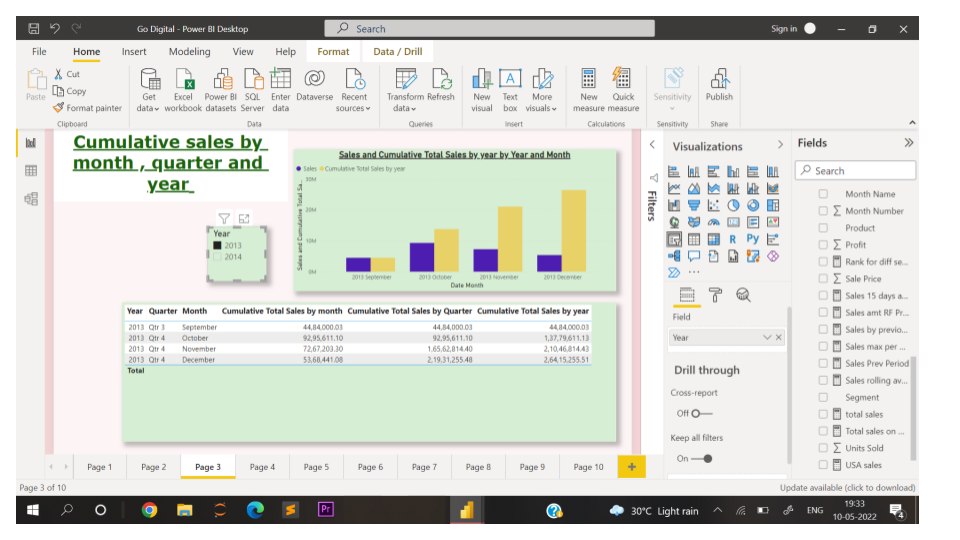Open the Format paint roller tab
The height and width of the screenshot is (540, 960).
[715, 295]
